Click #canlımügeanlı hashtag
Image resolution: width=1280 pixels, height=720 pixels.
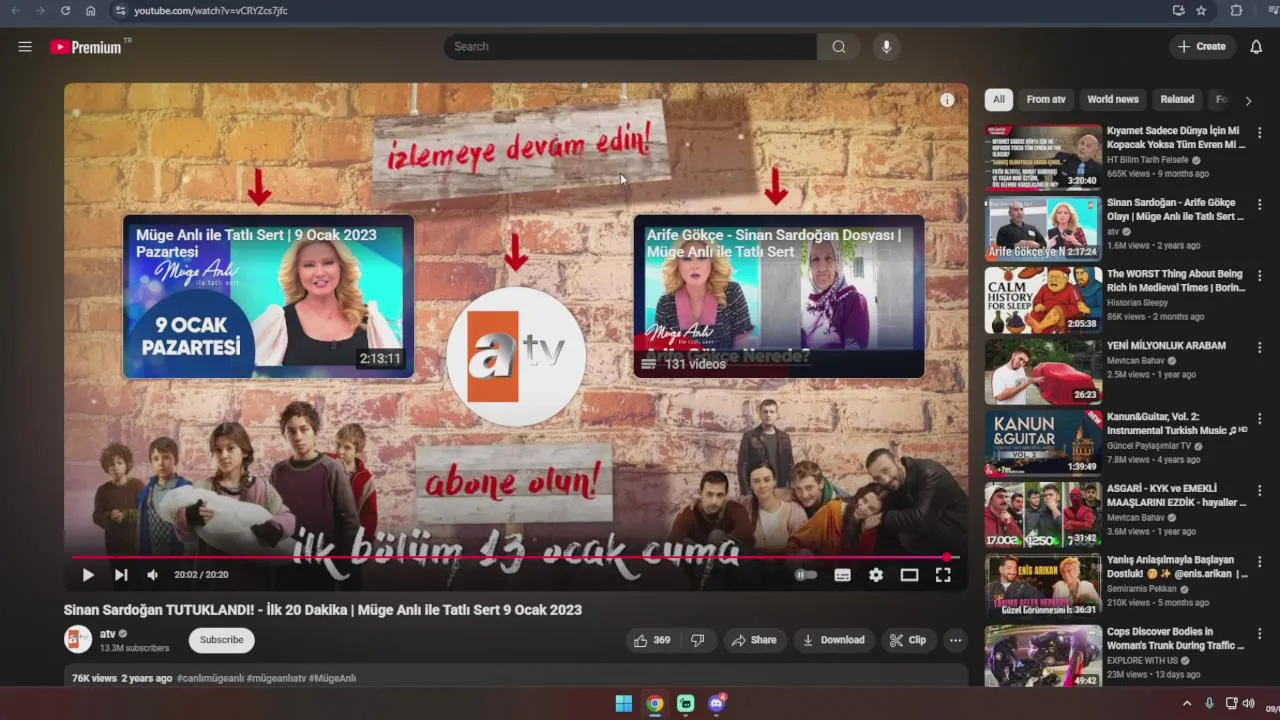[x=210, y=678]
